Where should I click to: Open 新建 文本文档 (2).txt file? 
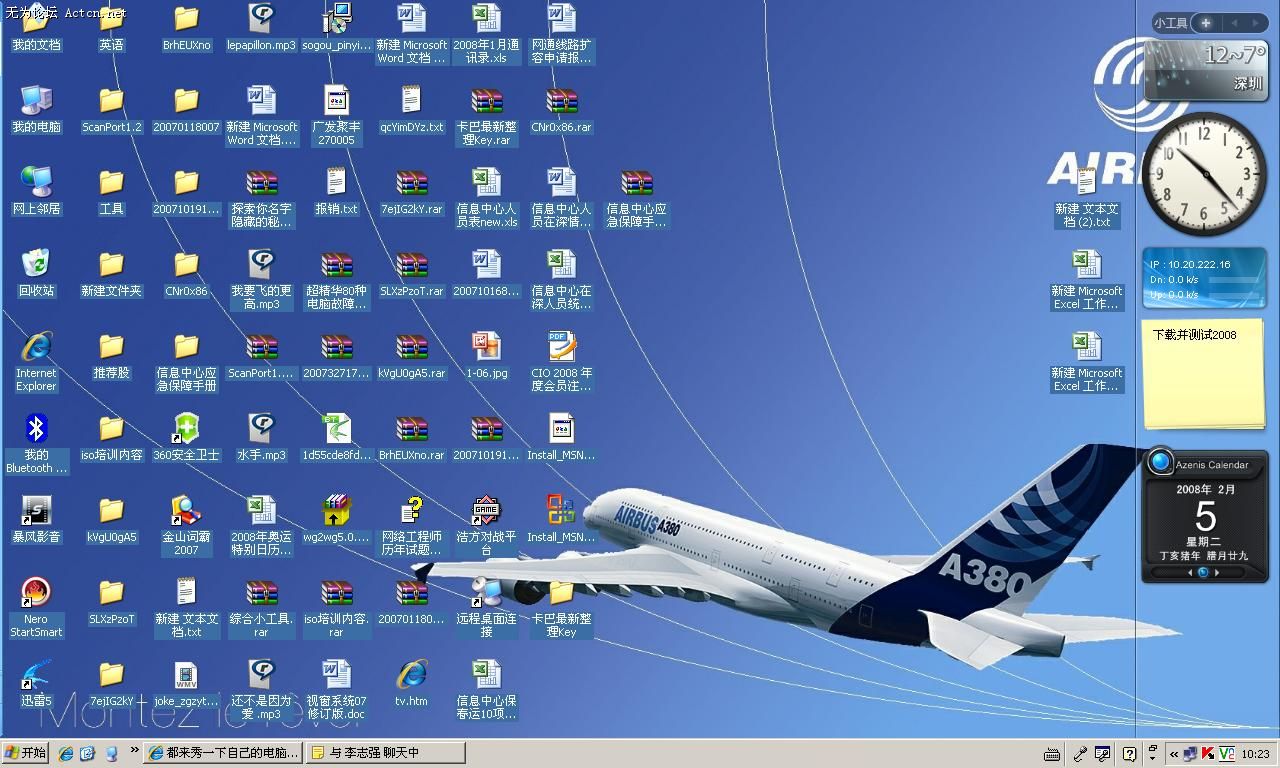1087,198
